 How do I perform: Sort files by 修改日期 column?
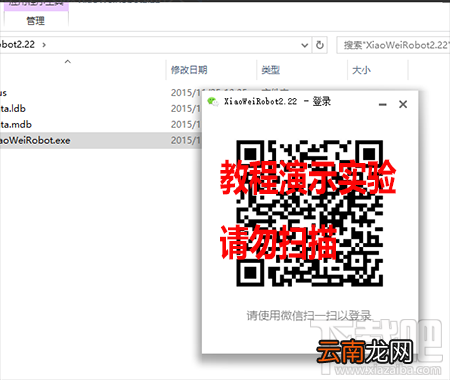189,70
